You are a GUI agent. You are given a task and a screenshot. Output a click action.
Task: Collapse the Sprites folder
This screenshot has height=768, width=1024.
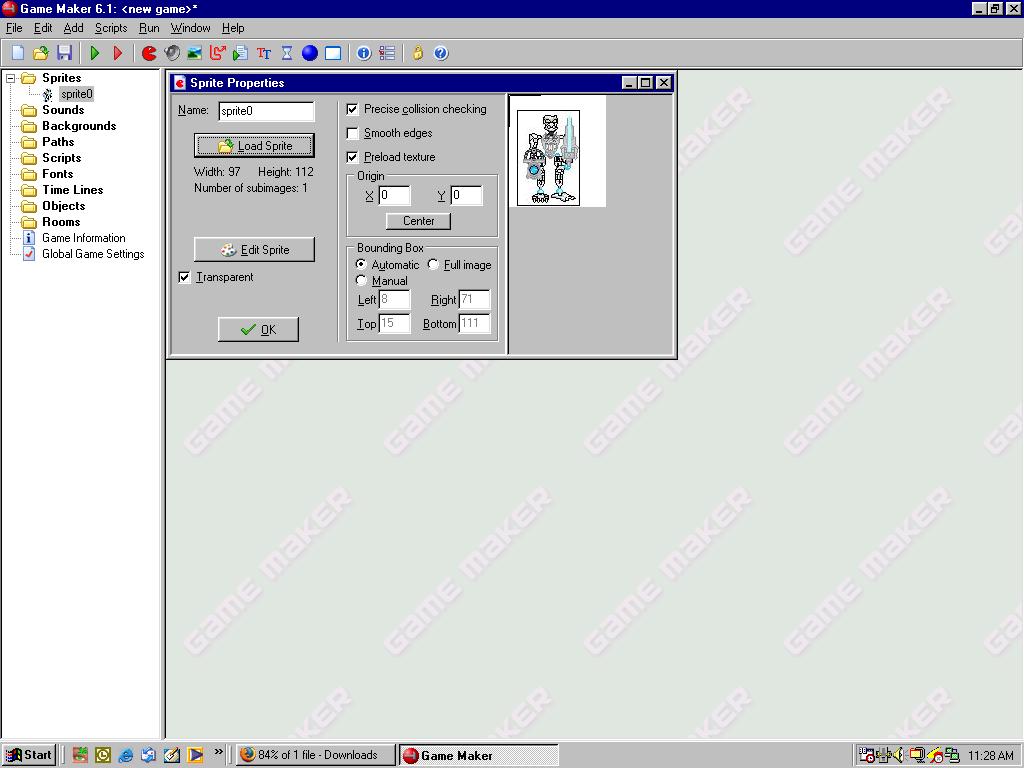[10, 78]
